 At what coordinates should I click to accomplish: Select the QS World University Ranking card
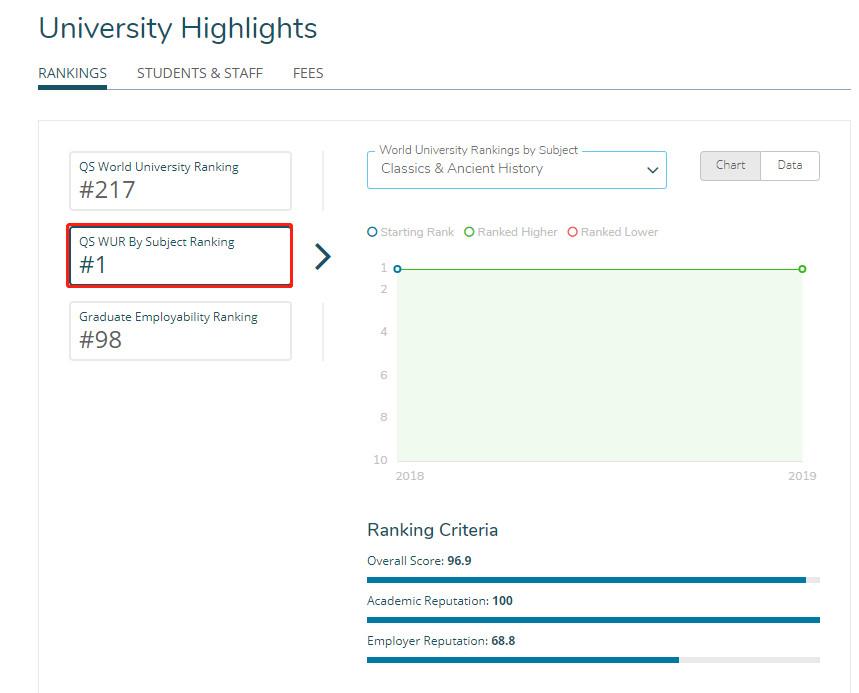tap(180, 181)
